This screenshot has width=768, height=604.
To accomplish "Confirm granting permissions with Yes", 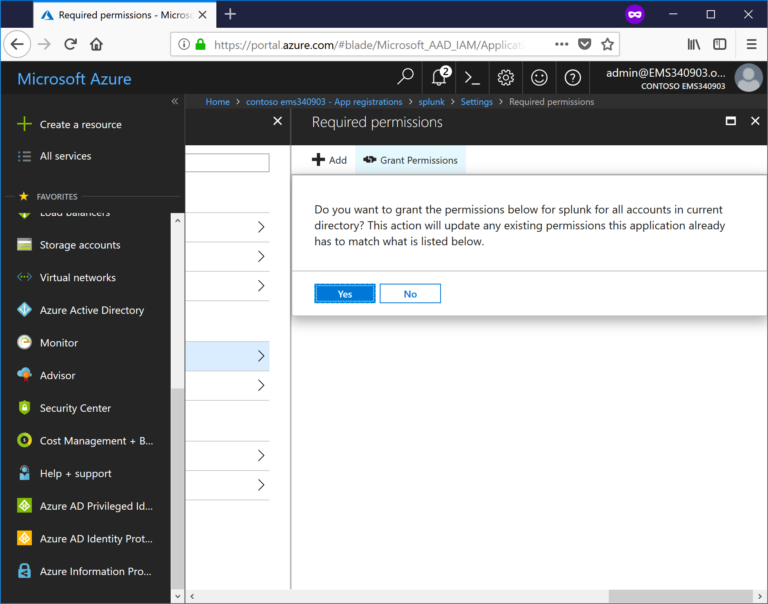I will click(x=345, y=293).
